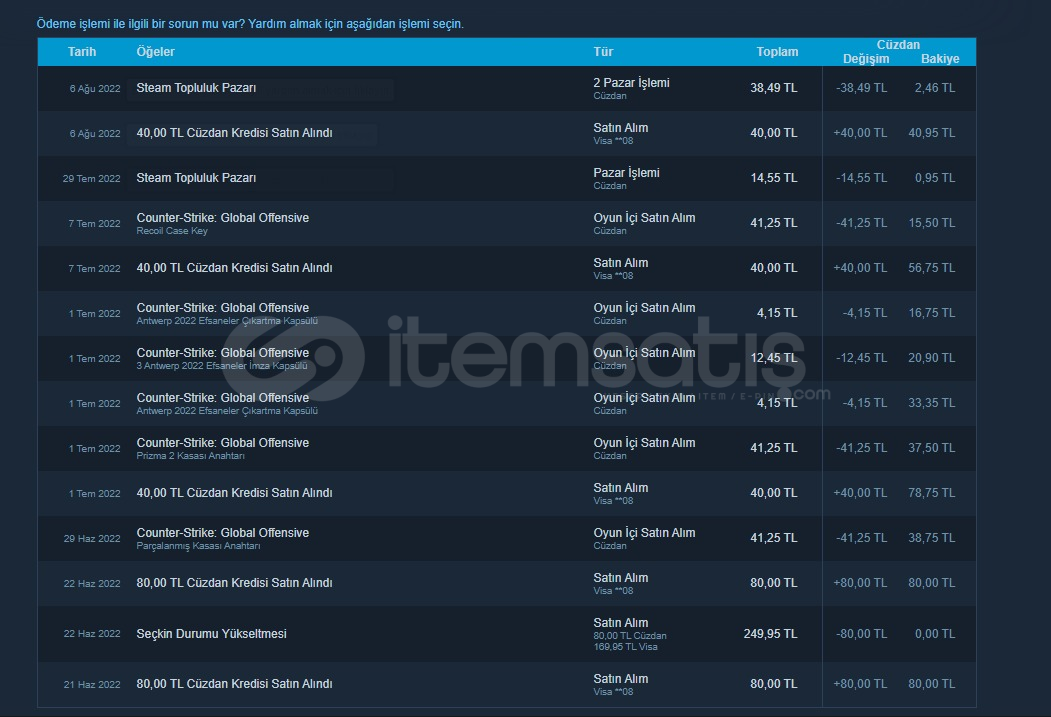The image size is (1051, 717).
Task: Click the 169,95 TL Visa payment detail
Action: click(x=625, y=647)
